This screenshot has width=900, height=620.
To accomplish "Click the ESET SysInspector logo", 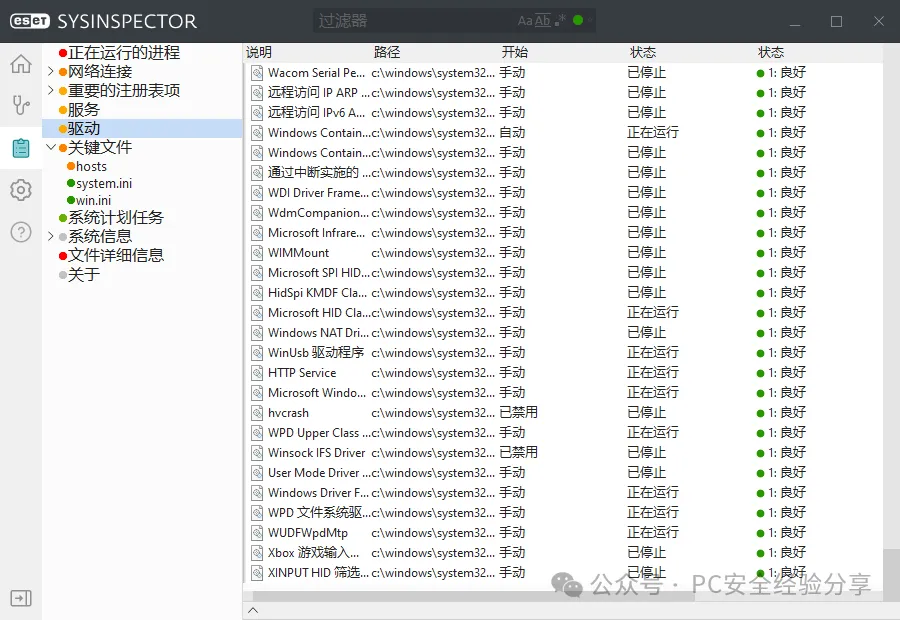I will pos(103,21).
